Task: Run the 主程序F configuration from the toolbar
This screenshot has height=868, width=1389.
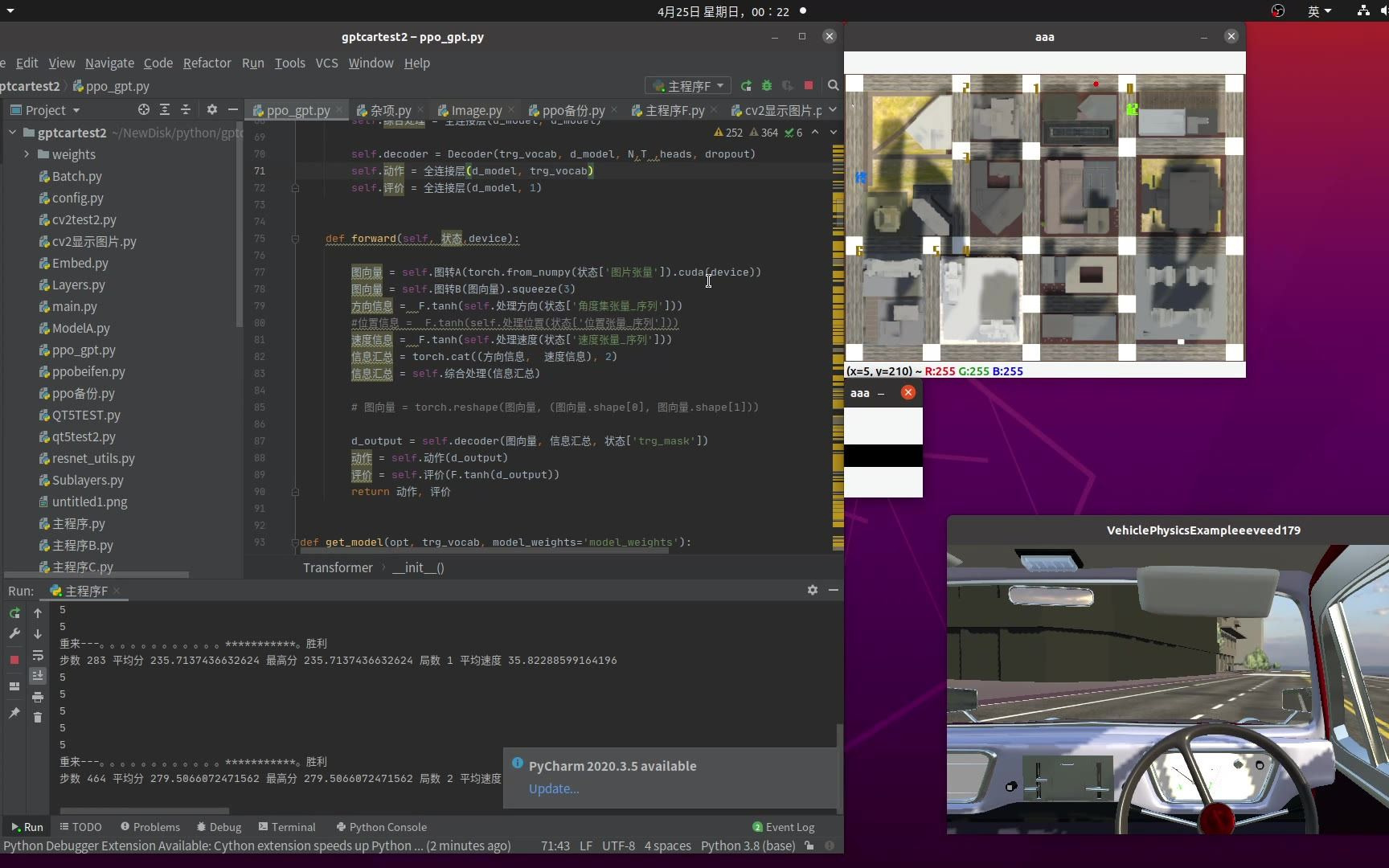Action: pyautogui.click(x=746, y=86)
